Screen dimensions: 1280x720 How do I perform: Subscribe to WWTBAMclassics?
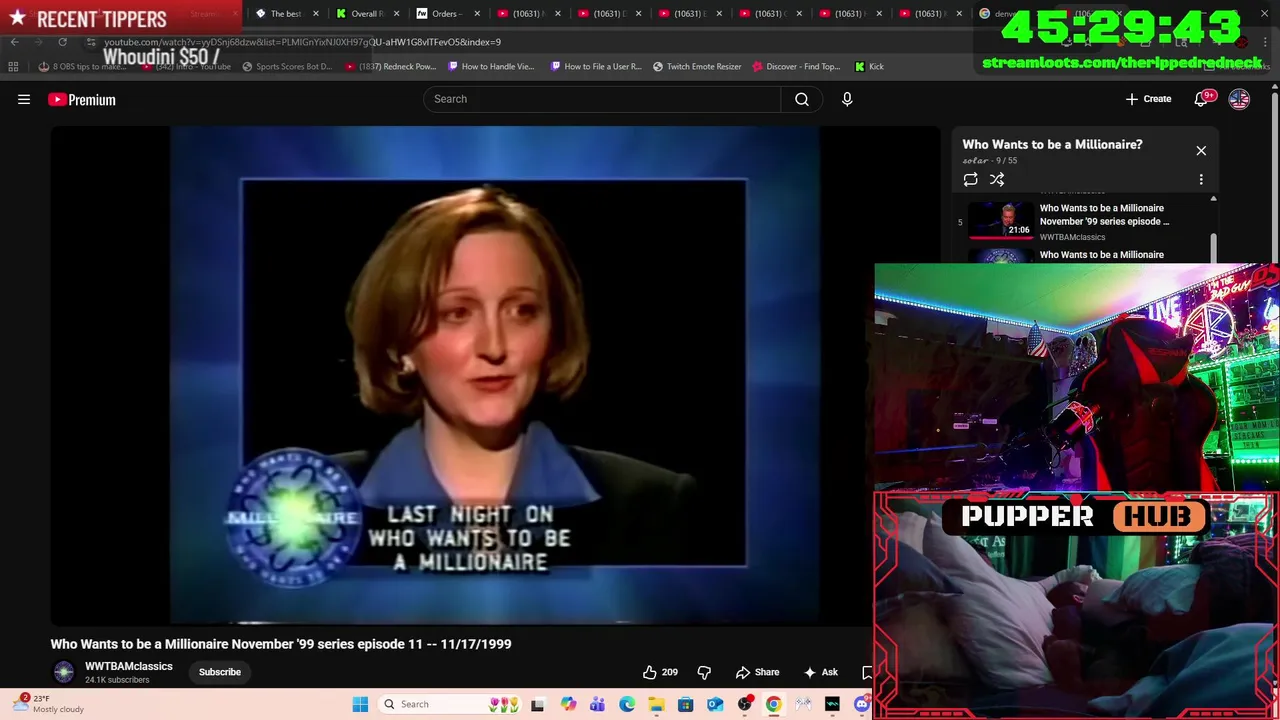pos(220,672)
